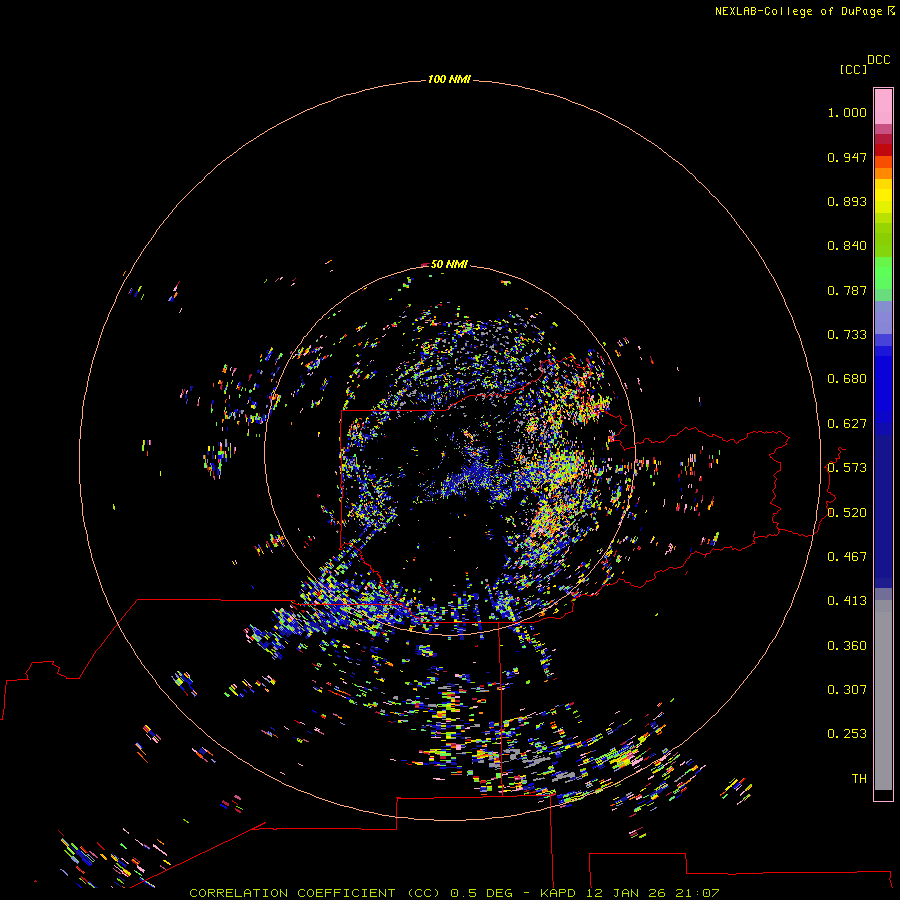Click the DCC label above the color bar

pyautogui.click(x=879, y=60)
